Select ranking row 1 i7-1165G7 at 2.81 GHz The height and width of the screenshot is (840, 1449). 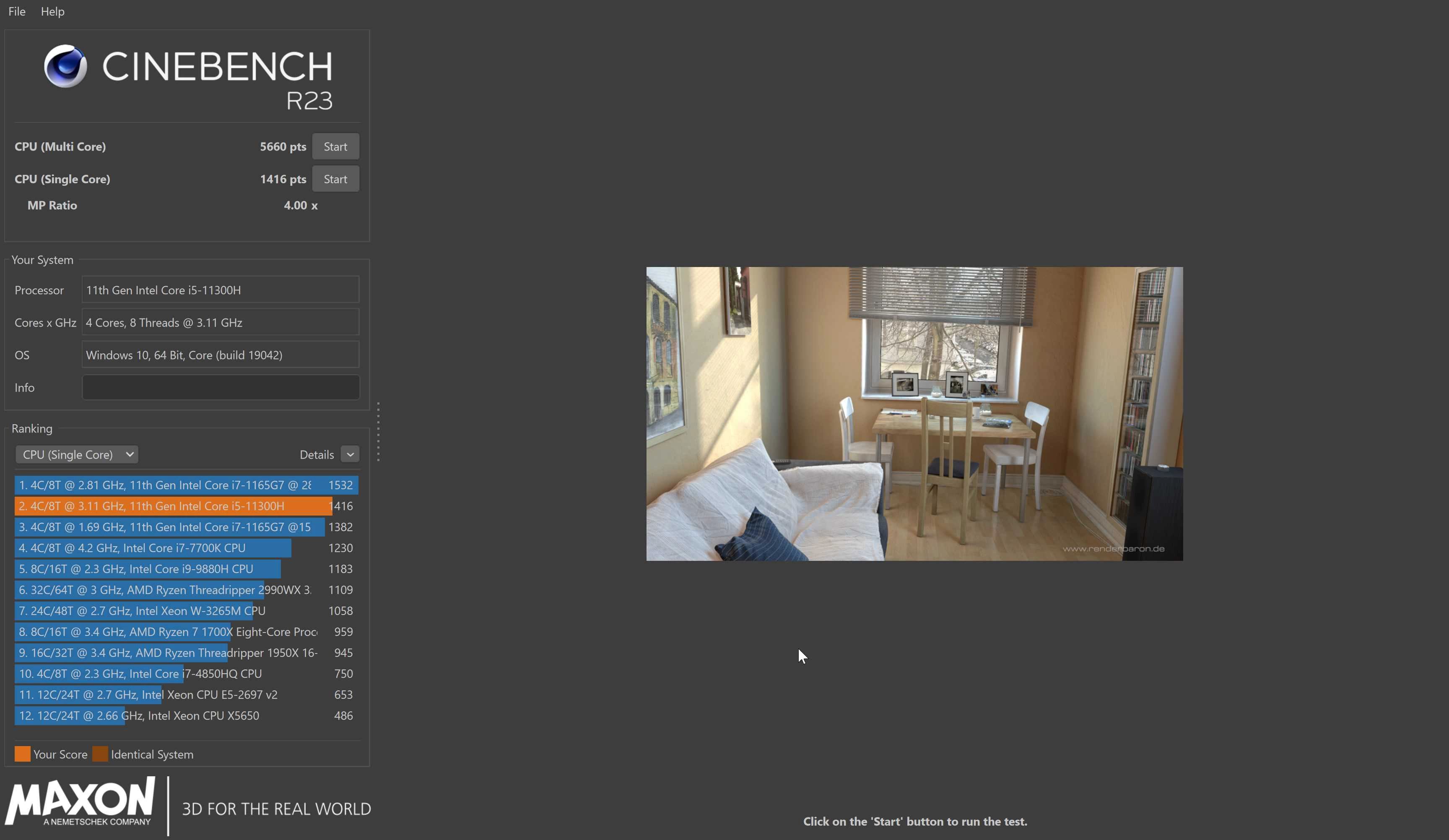click(186, 485)
